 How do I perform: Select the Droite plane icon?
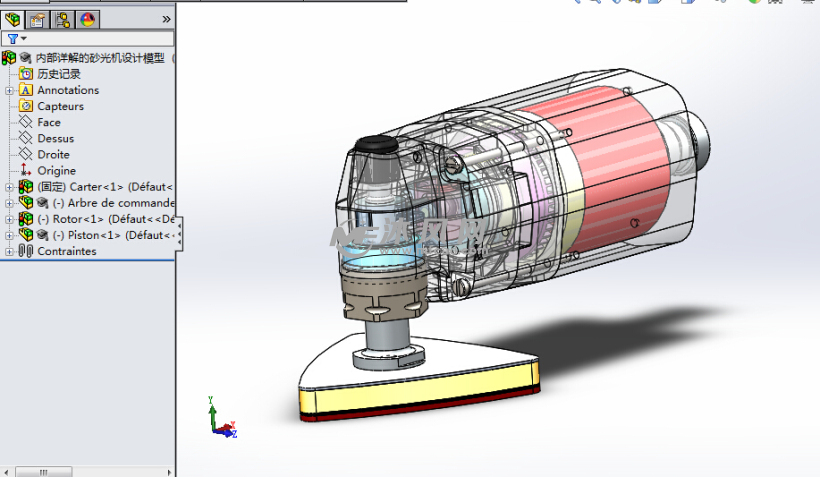[26, 154]
